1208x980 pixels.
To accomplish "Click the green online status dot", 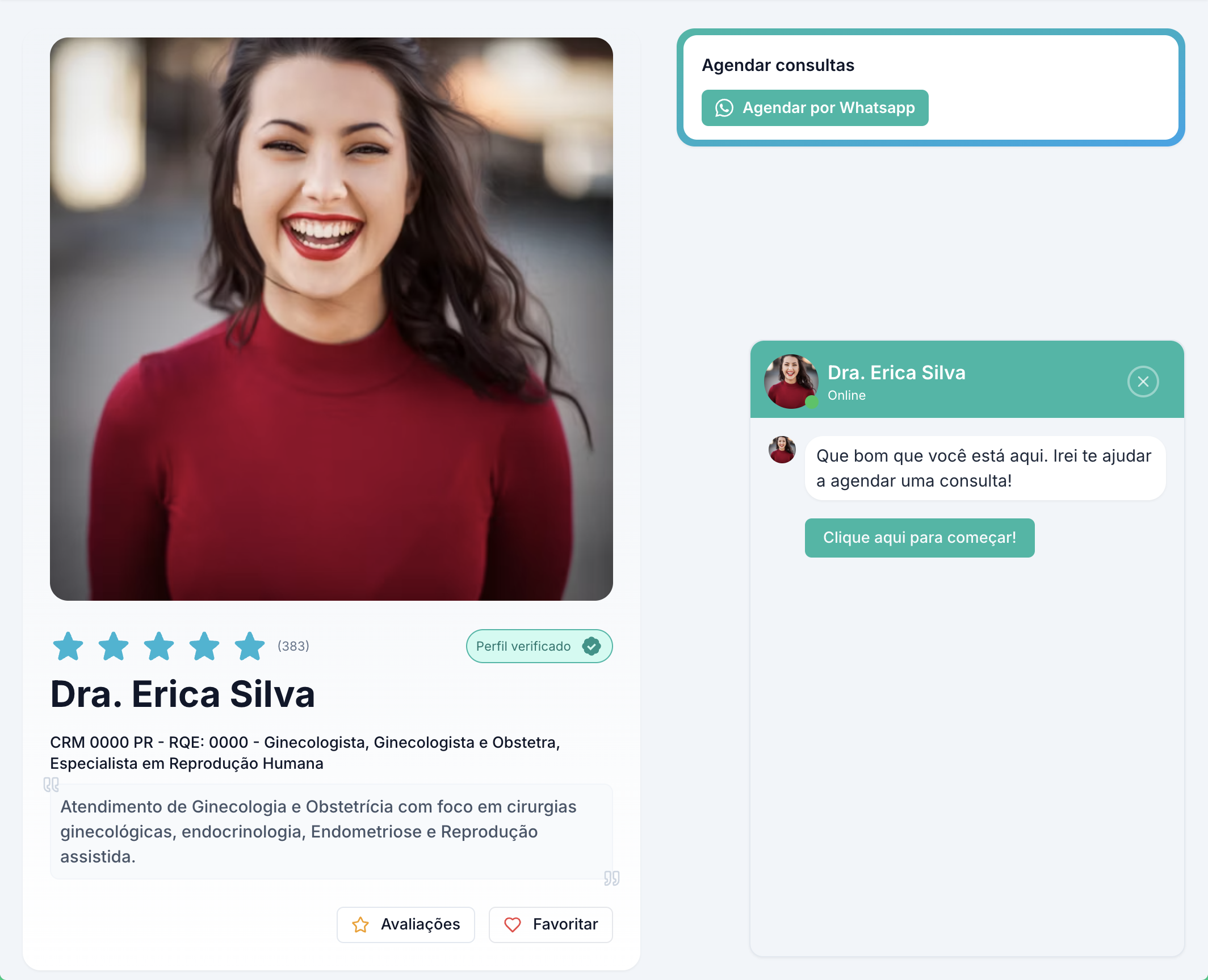I will (812, 403).
